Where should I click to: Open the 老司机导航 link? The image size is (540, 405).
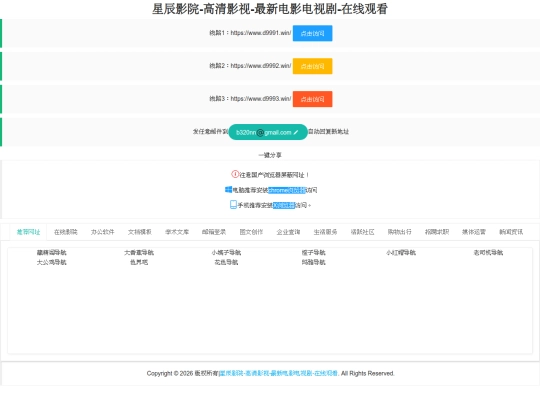pos(488,252)
